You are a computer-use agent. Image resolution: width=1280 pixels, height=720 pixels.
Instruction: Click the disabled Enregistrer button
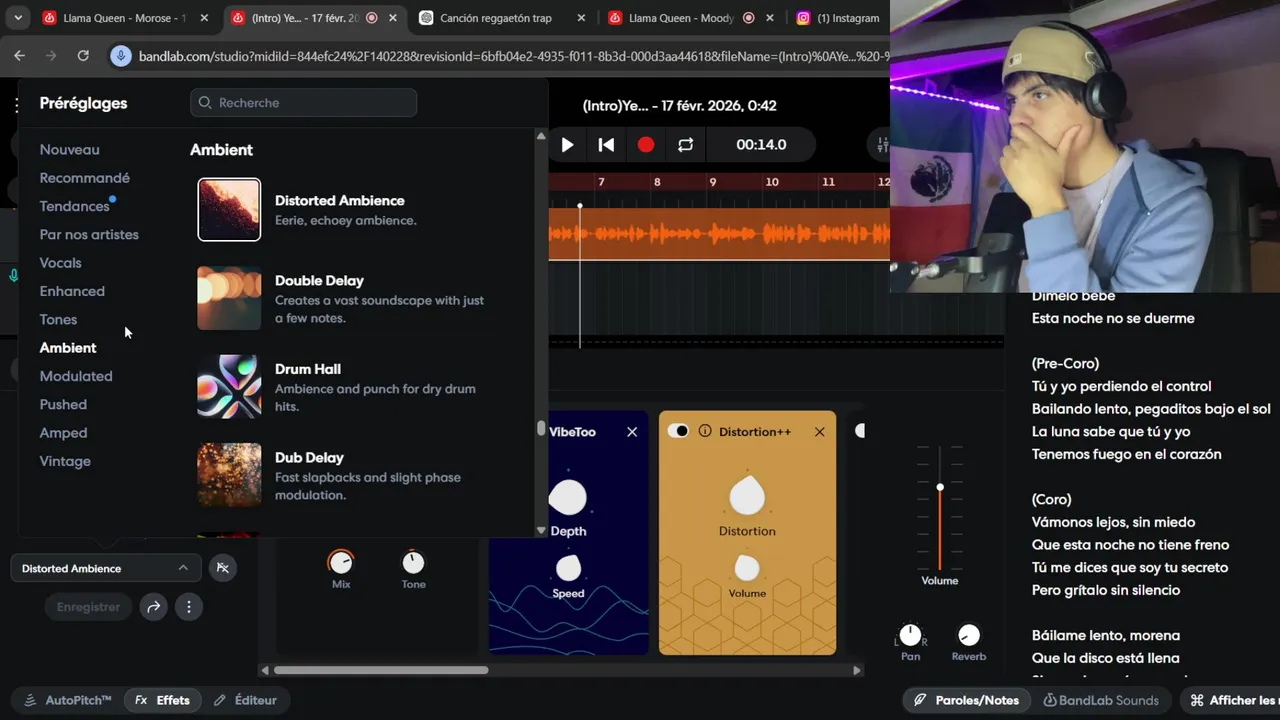(x=88, y=607)
